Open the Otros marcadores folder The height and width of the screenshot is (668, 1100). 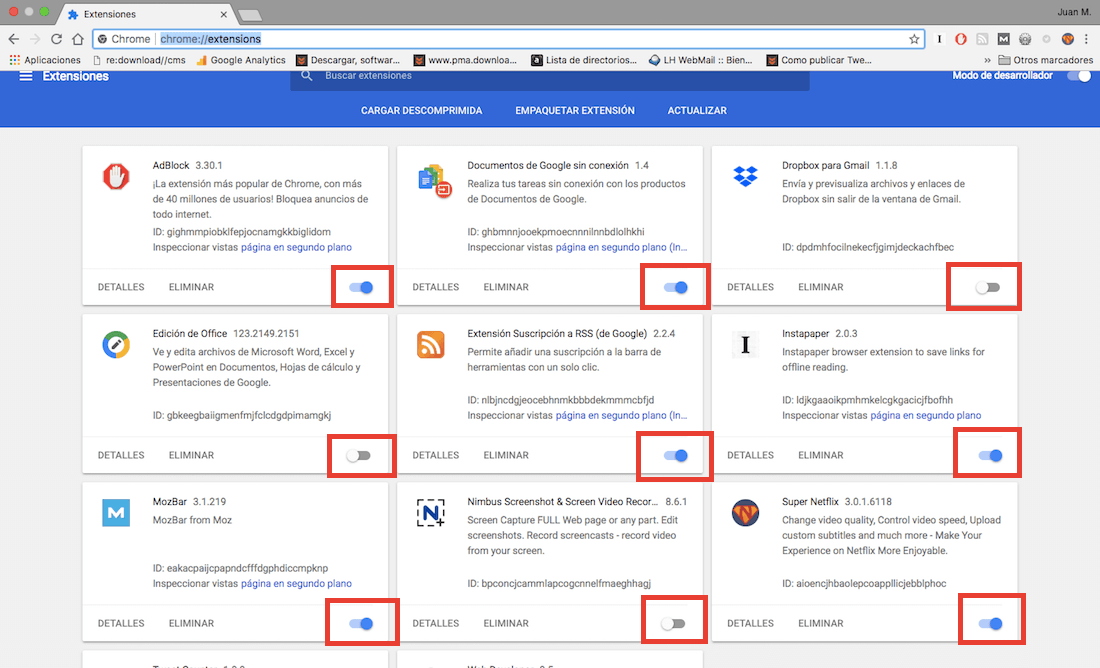coord(1045,60)
